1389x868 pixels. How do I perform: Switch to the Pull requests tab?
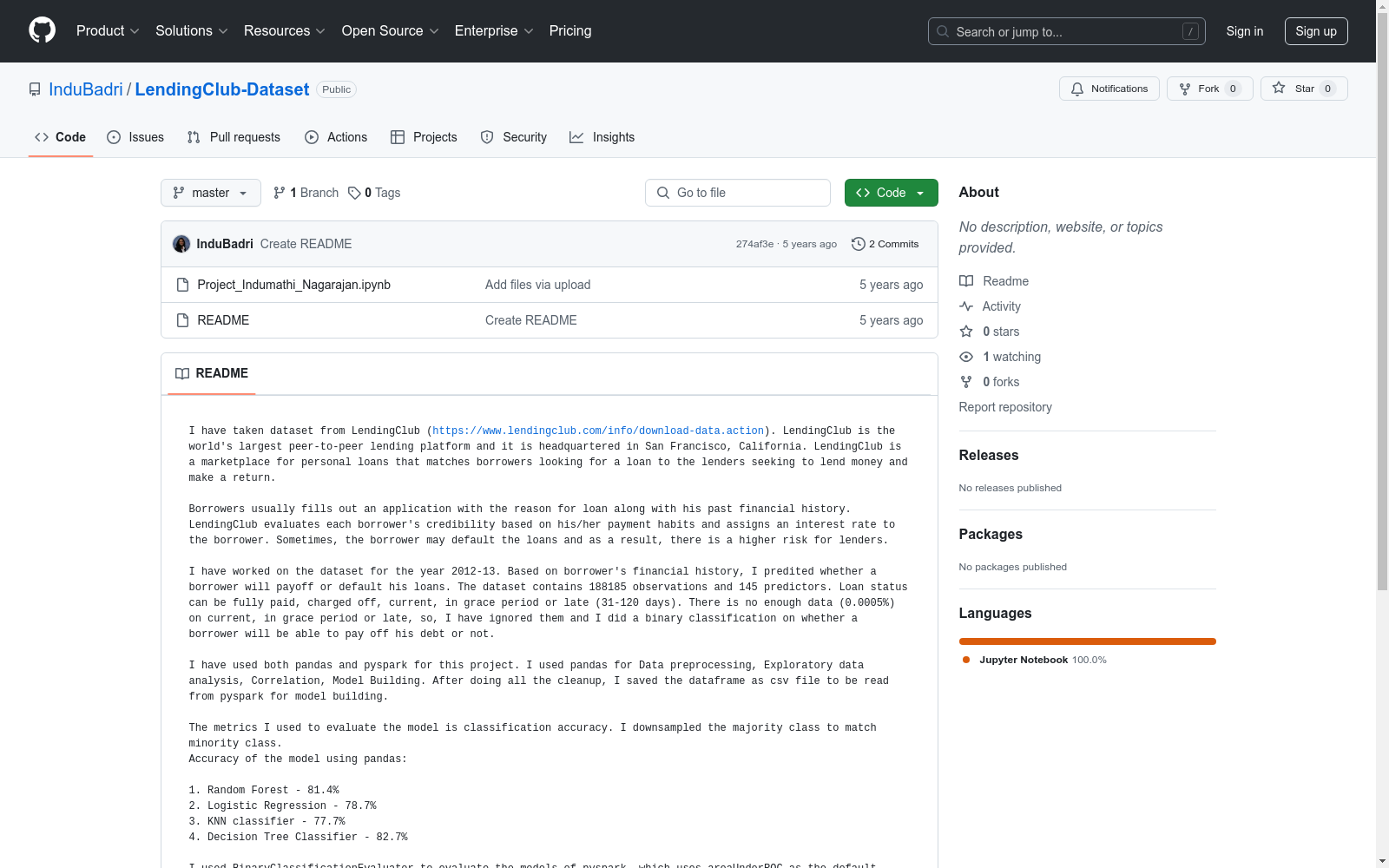[x=234, y=137]
